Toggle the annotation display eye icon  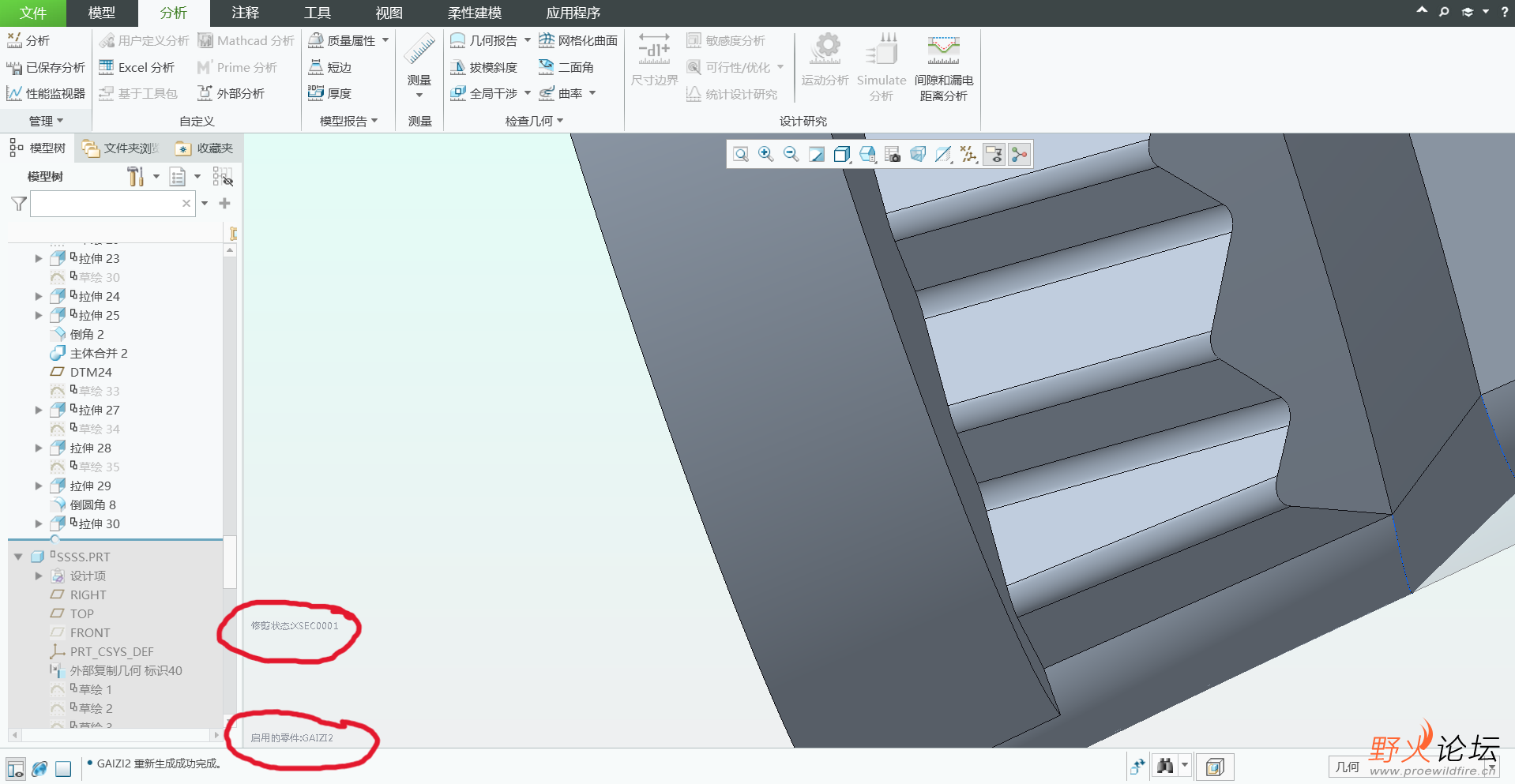coord(994,154)
